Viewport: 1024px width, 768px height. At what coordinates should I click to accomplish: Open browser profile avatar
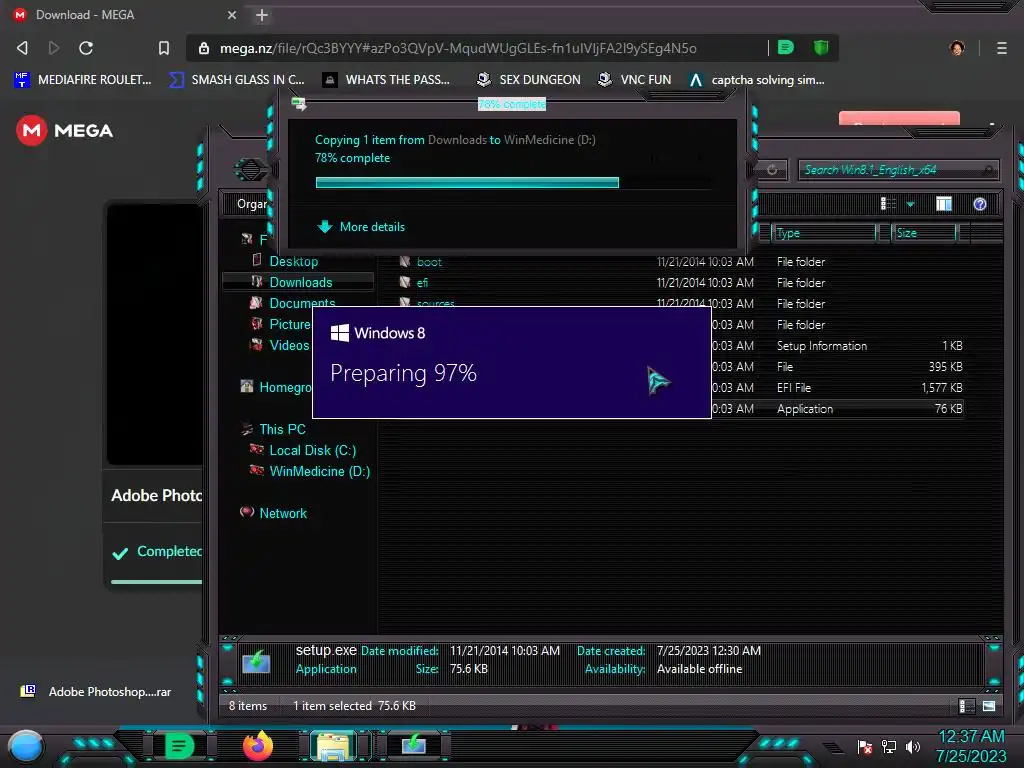point(957,48)
